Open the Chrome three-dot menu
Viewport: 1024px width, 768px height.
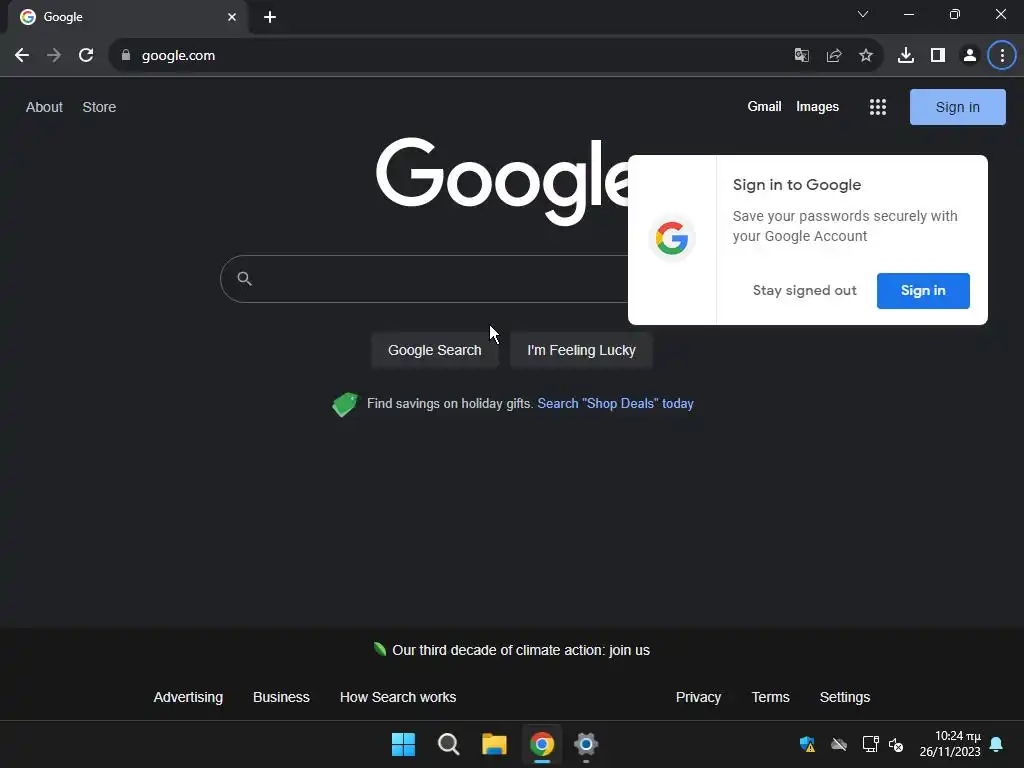pos(1002,56)
